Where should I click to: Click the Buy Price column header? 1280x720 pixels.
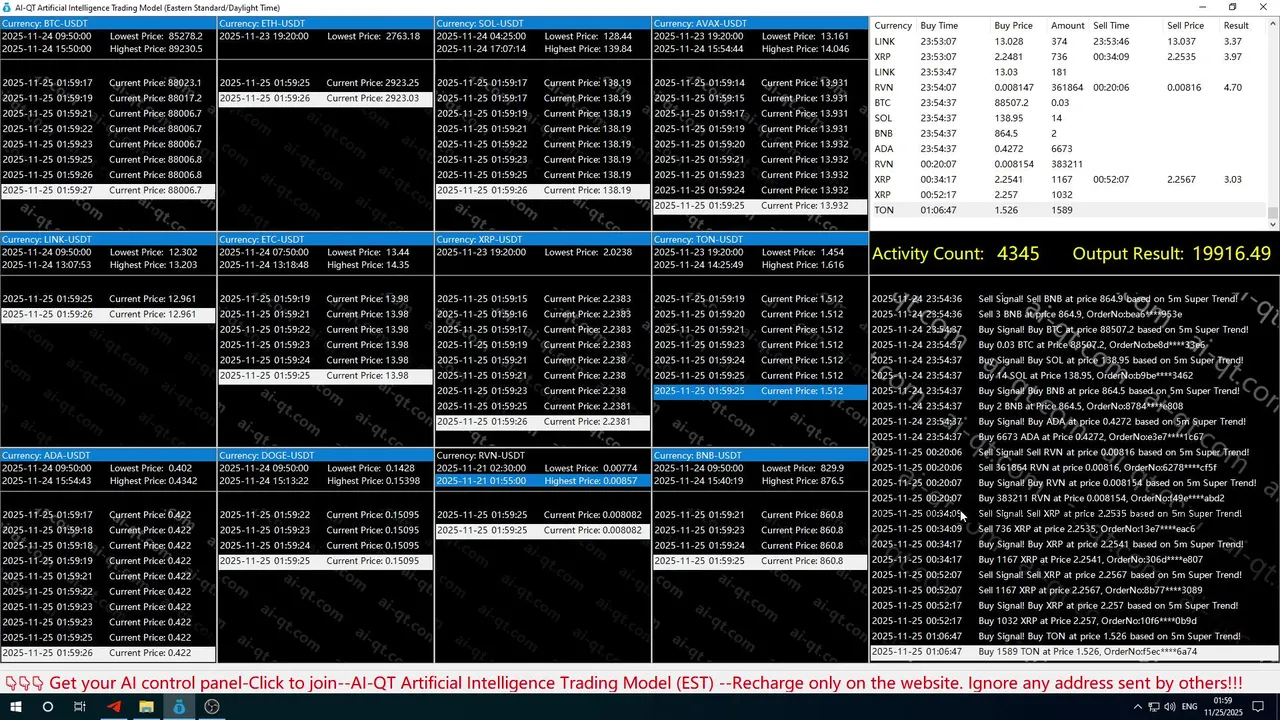pos(1013,25)
